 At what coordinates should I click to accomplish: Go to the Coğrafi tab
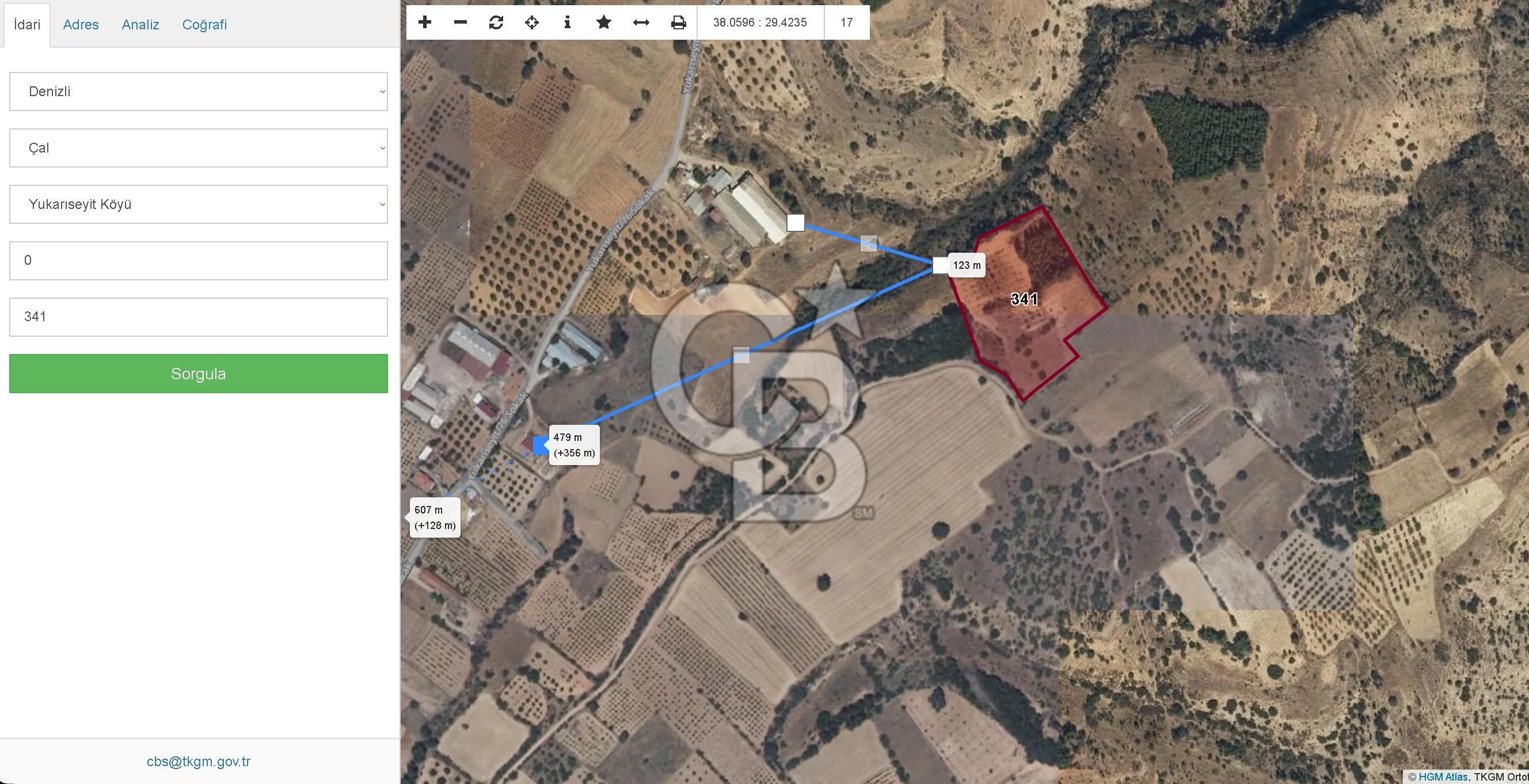[x=204, y=24]
